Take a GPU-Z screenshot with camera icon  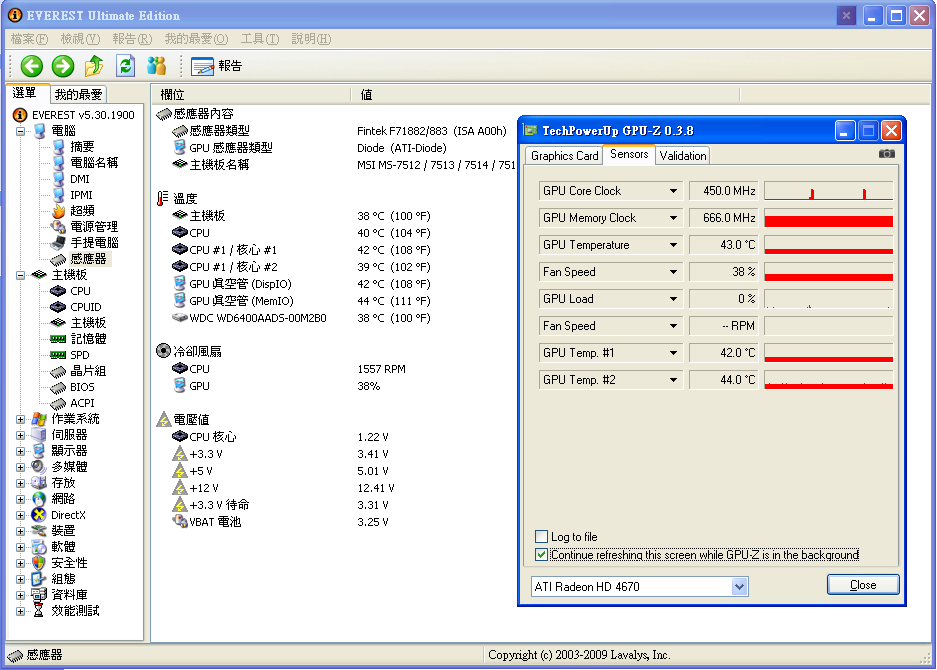[887, 154]
